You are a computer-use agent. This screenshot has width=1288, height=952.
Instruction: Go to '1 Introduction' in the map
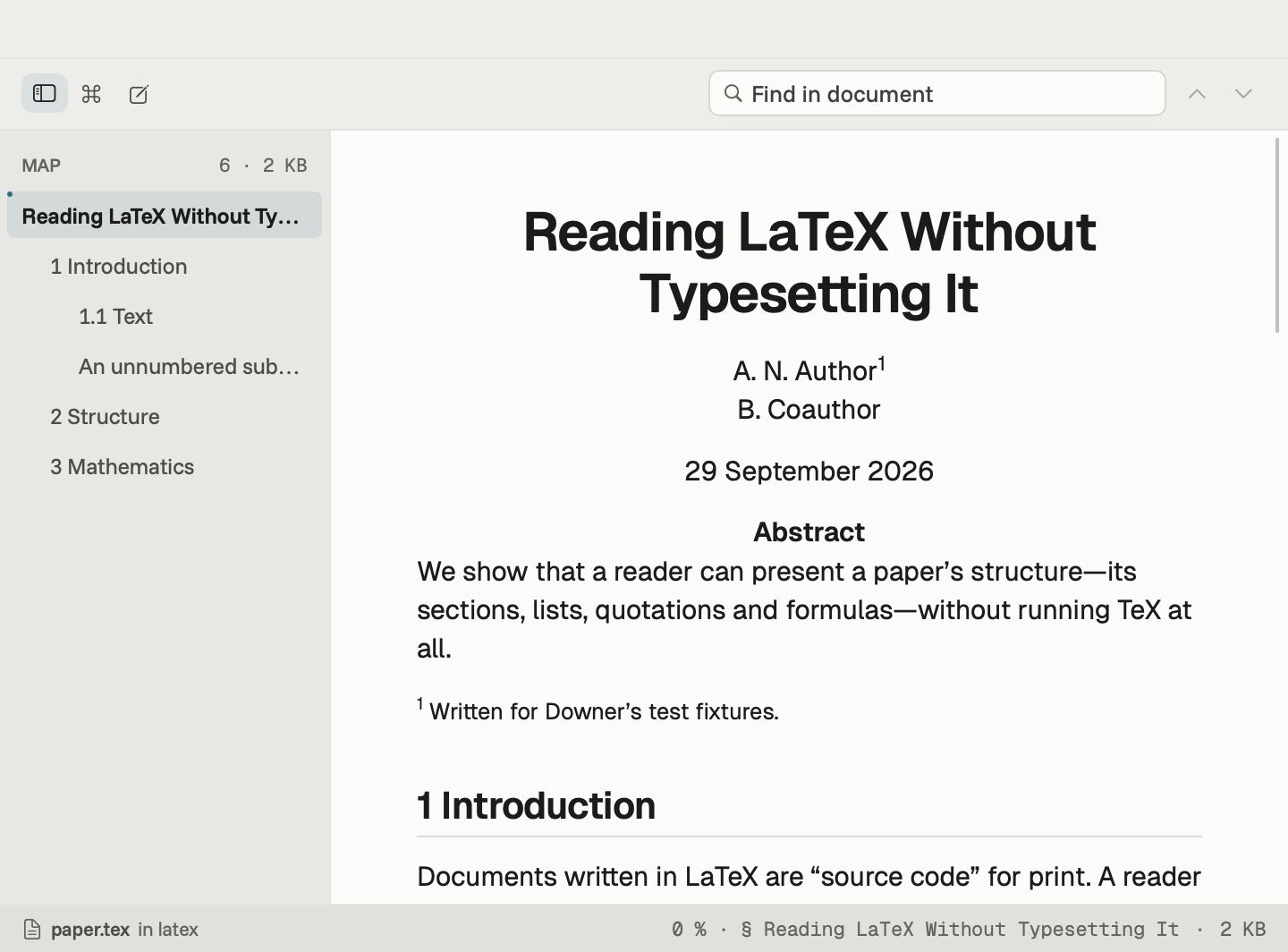pyautogui.click(x=165, y=266)
